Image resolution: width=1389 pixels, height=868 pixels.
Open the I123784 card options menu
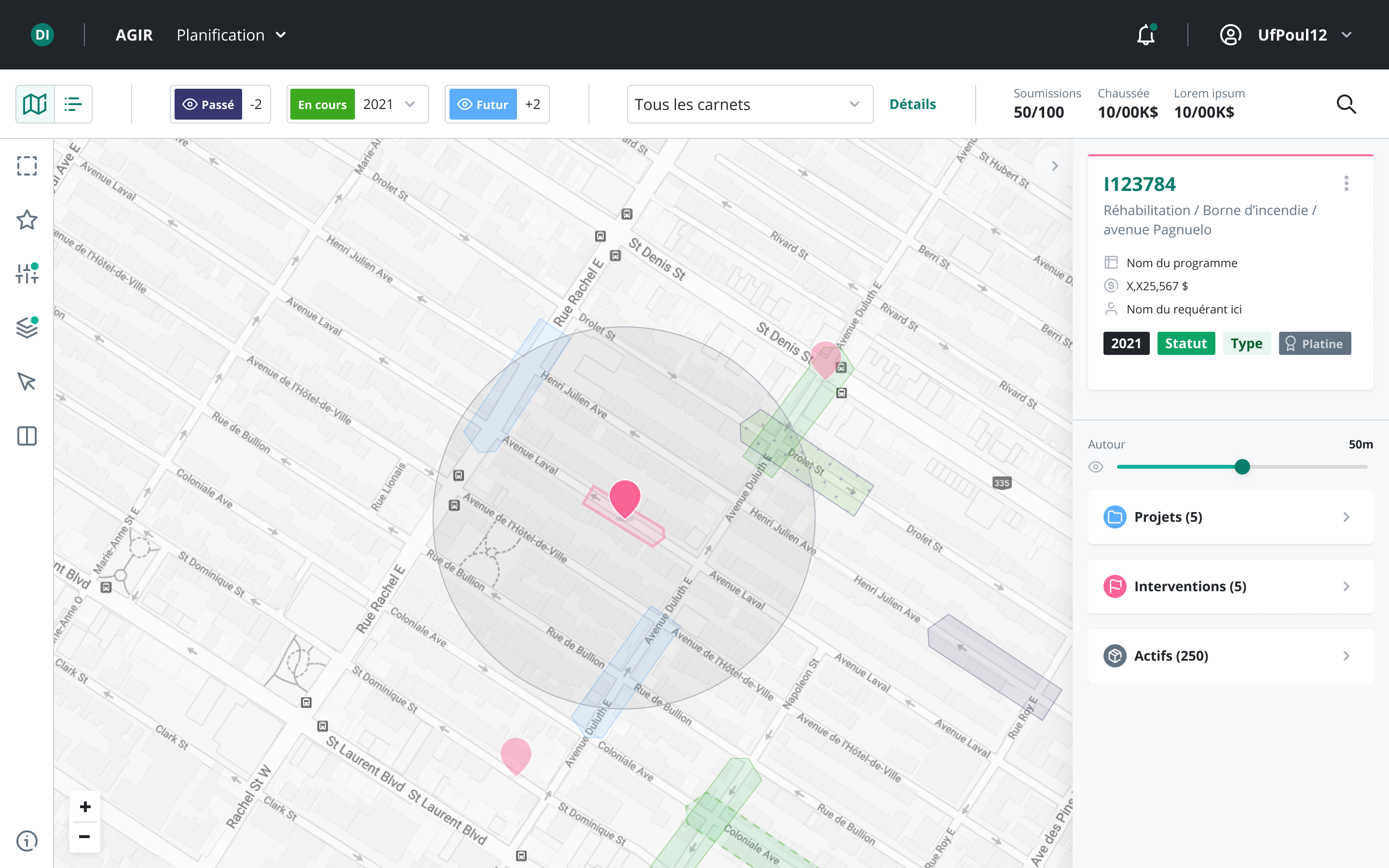point(1346,184)
